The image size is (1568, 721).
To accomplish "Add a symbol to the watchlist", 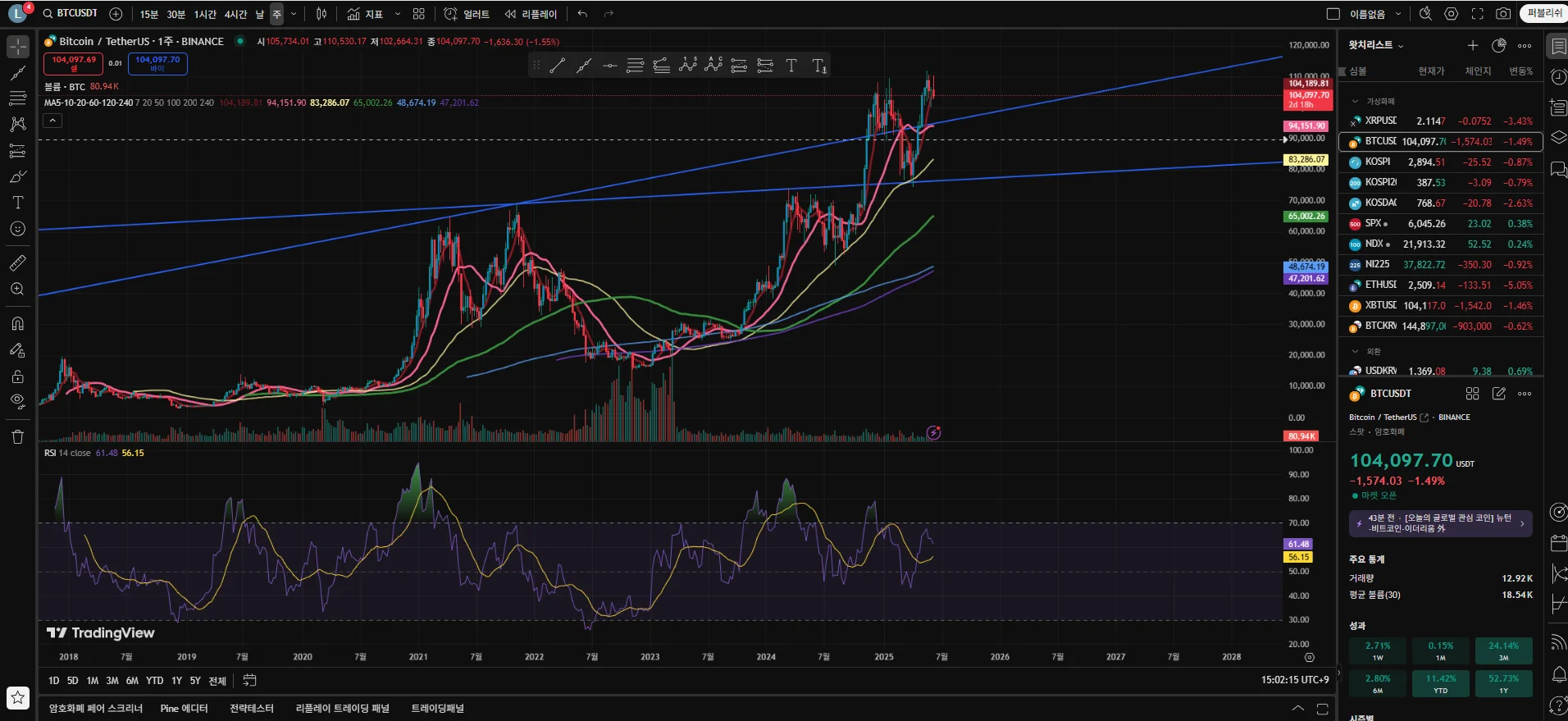I will [1473, 46].
